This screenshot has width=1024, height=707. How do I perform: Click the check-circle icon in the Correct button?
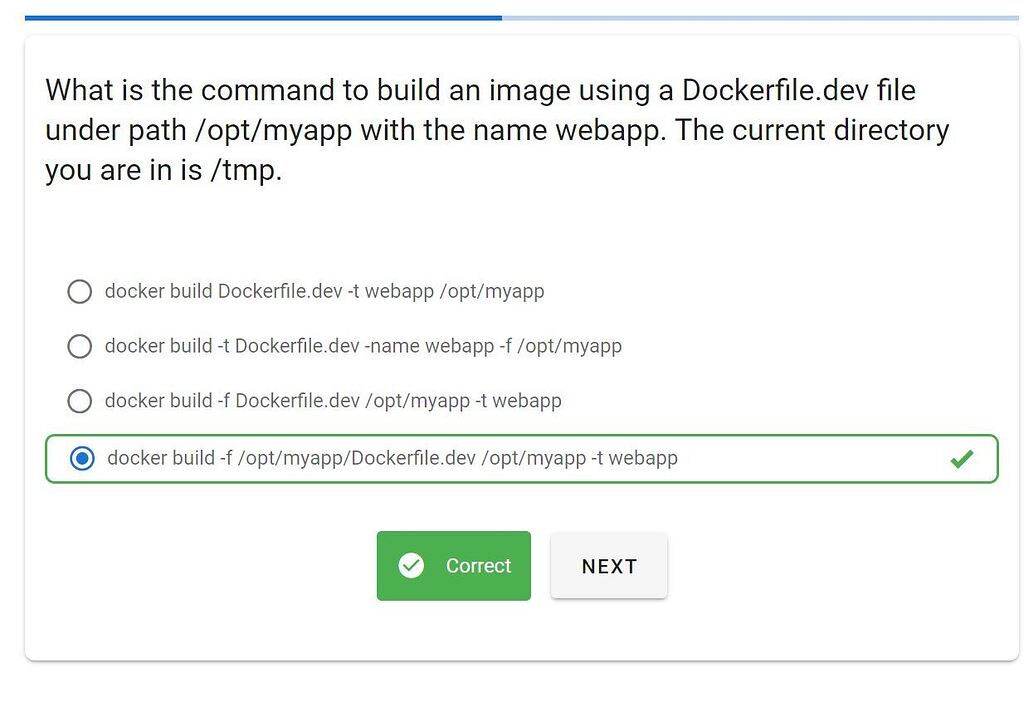click(x=411, y=566)
